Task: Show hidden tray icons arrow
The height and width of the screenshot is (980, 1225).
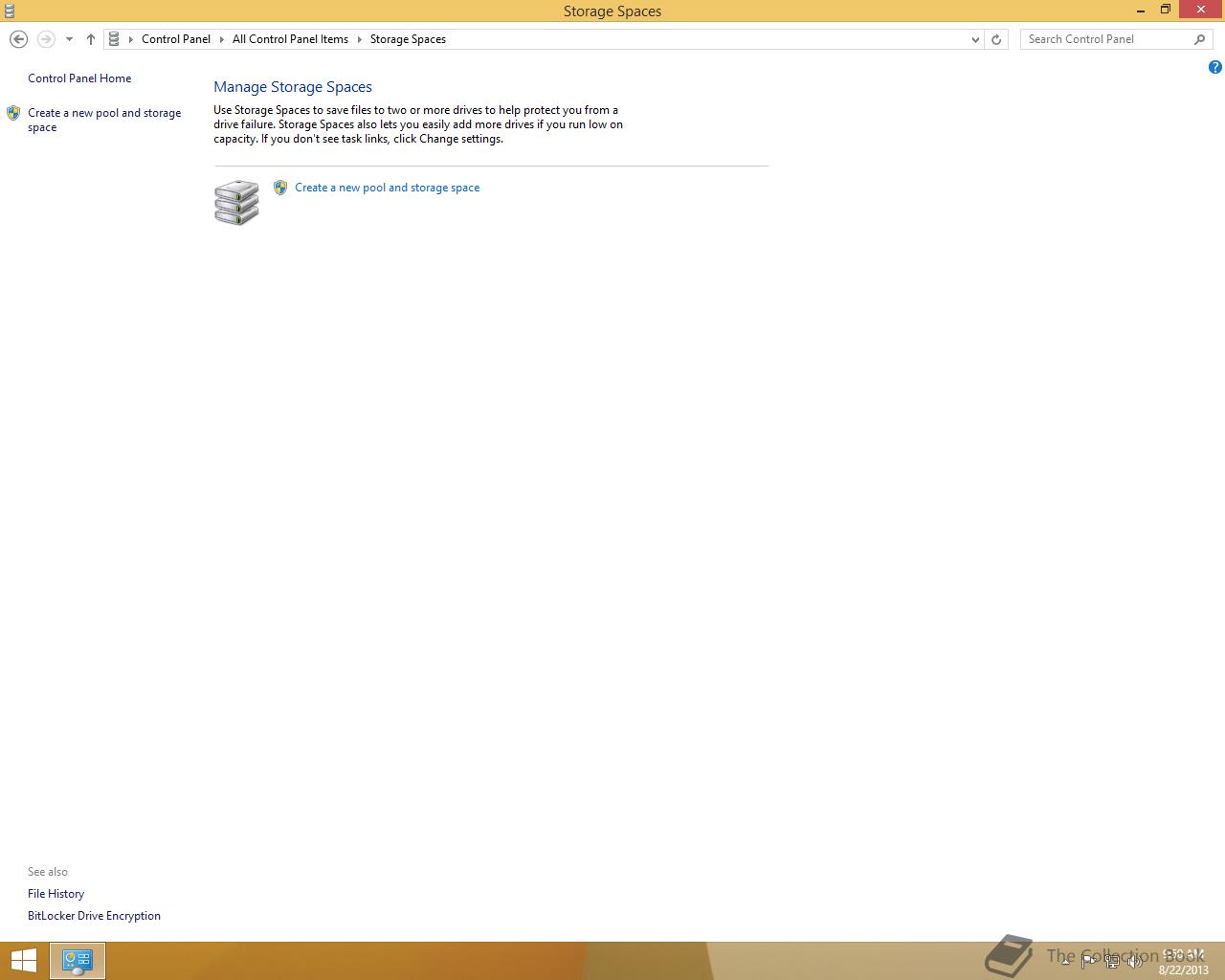Action: (1065, 962)
